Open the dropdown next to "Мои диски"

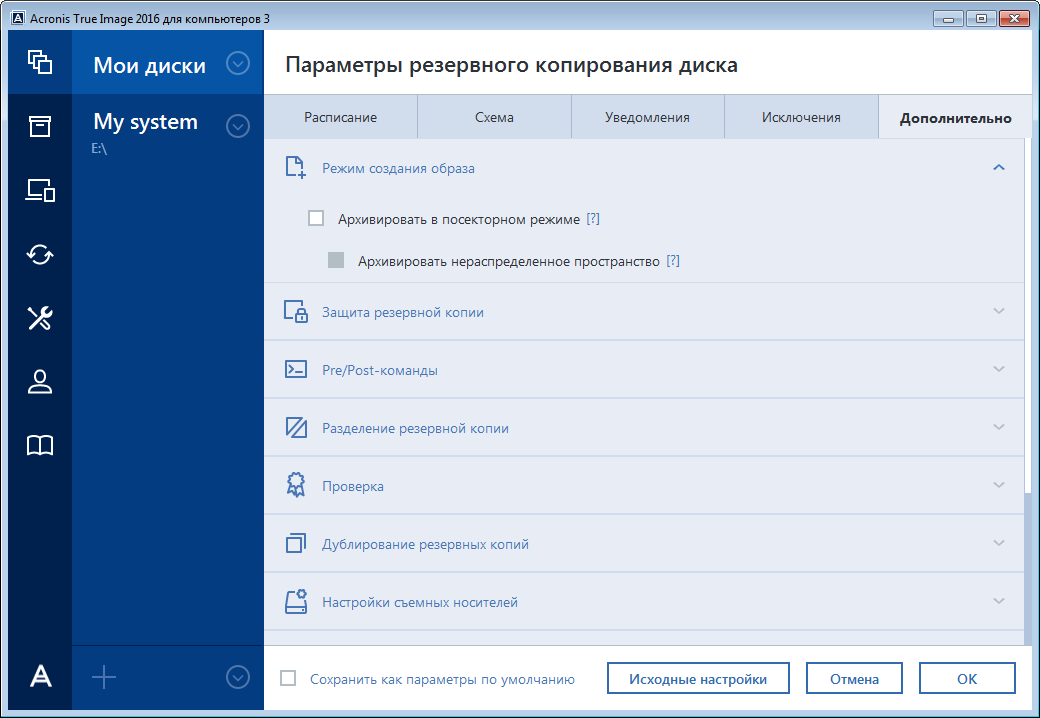pos(237,64)
